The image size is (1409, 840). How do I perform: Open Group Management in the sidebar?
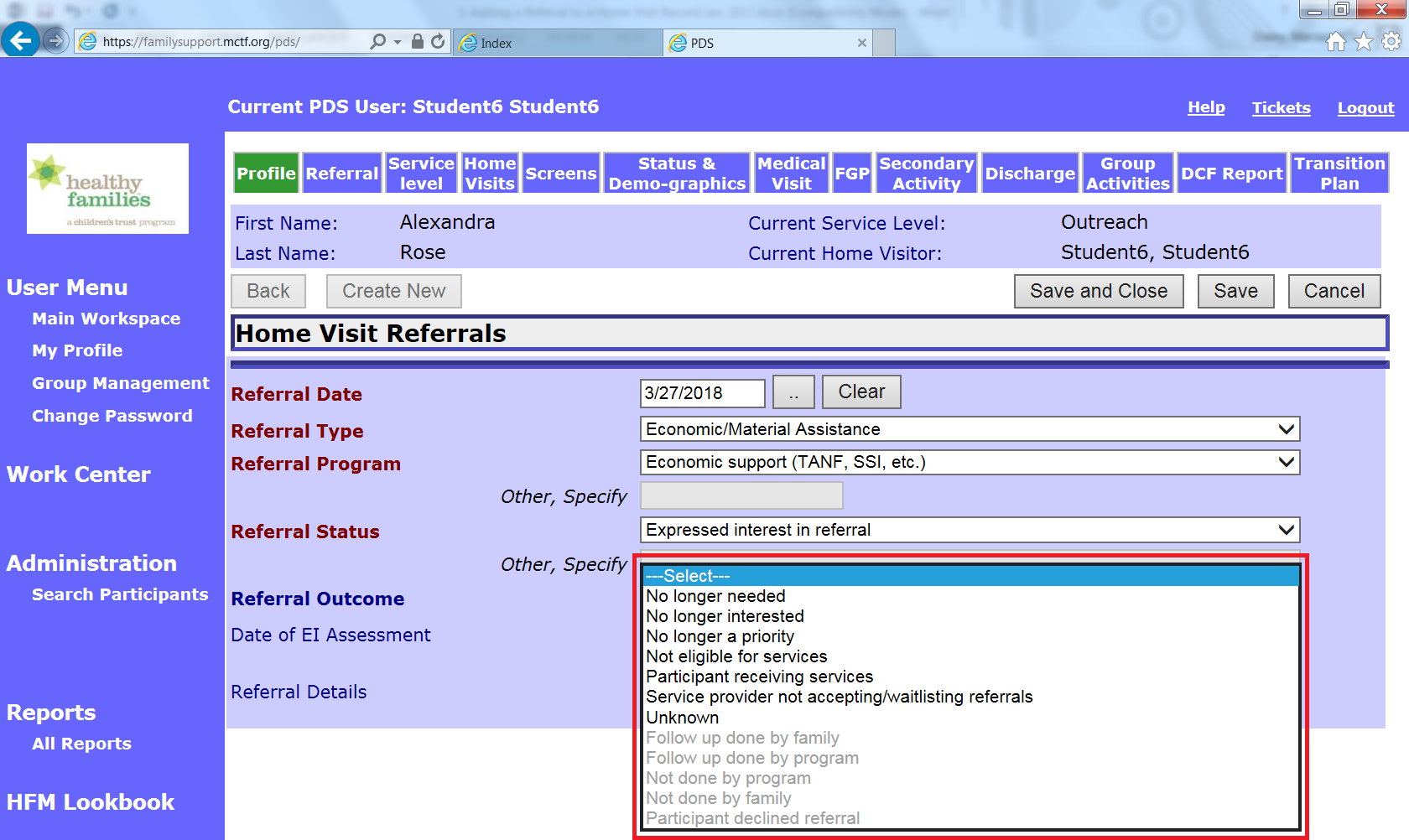(x=121, y=383)
